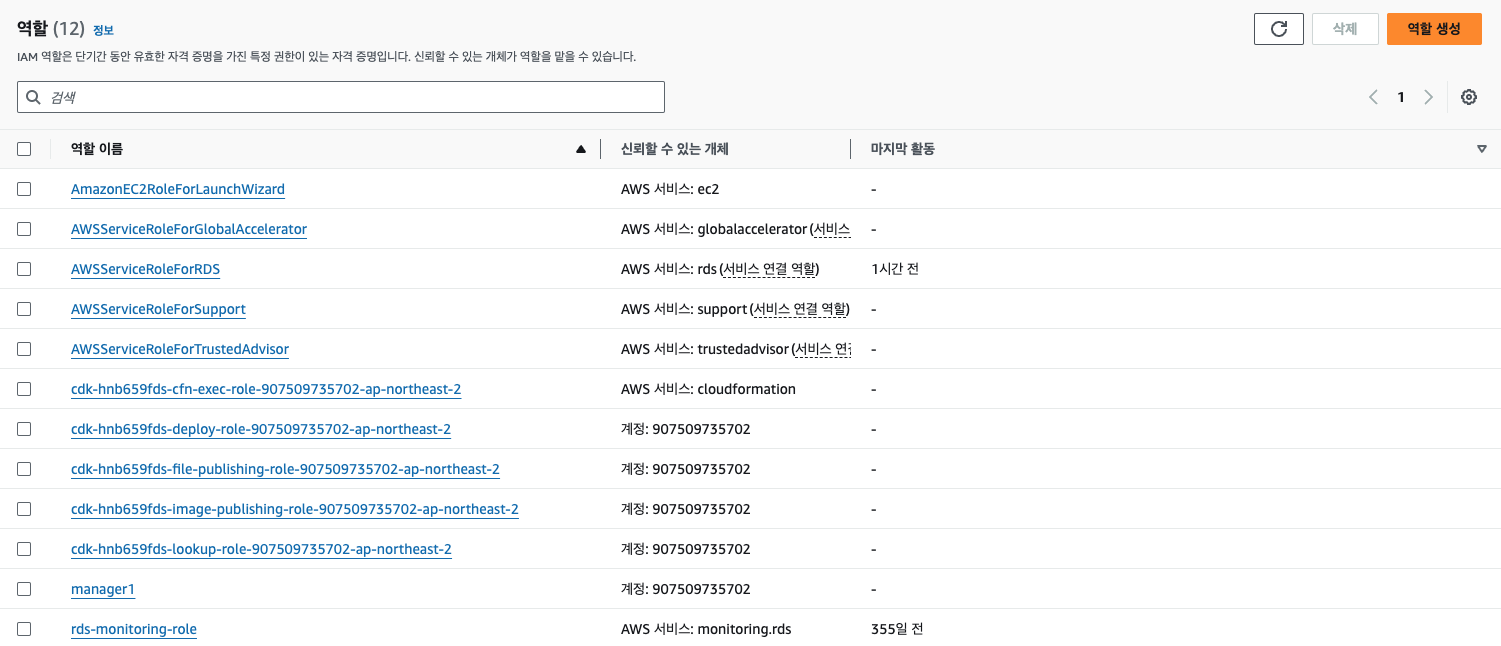The image size is (1501, 646).
Task: Open the cdk-hnb659fds-cfn-exec-role link
Action: [265, 388]
